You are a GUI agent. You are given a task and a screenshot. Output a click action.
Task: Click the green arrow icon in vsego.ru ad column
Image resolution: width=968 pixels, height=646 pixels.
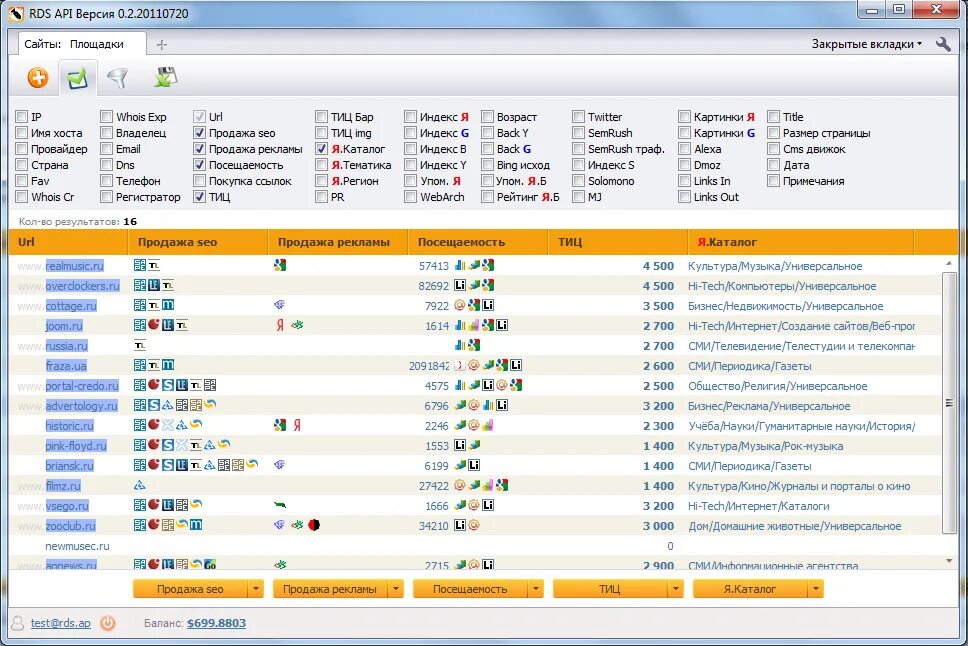pos(280,505)
